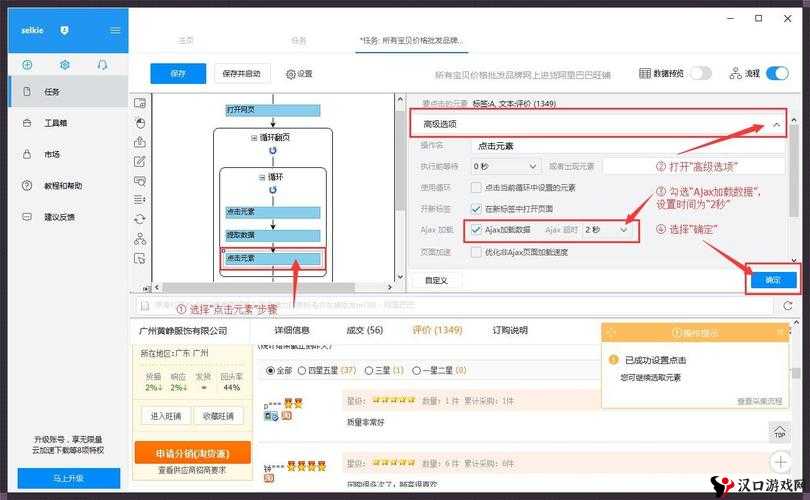This screenshot has width=810, height=500.
Task: Switch to the current task tab
Action: [412, 40]
